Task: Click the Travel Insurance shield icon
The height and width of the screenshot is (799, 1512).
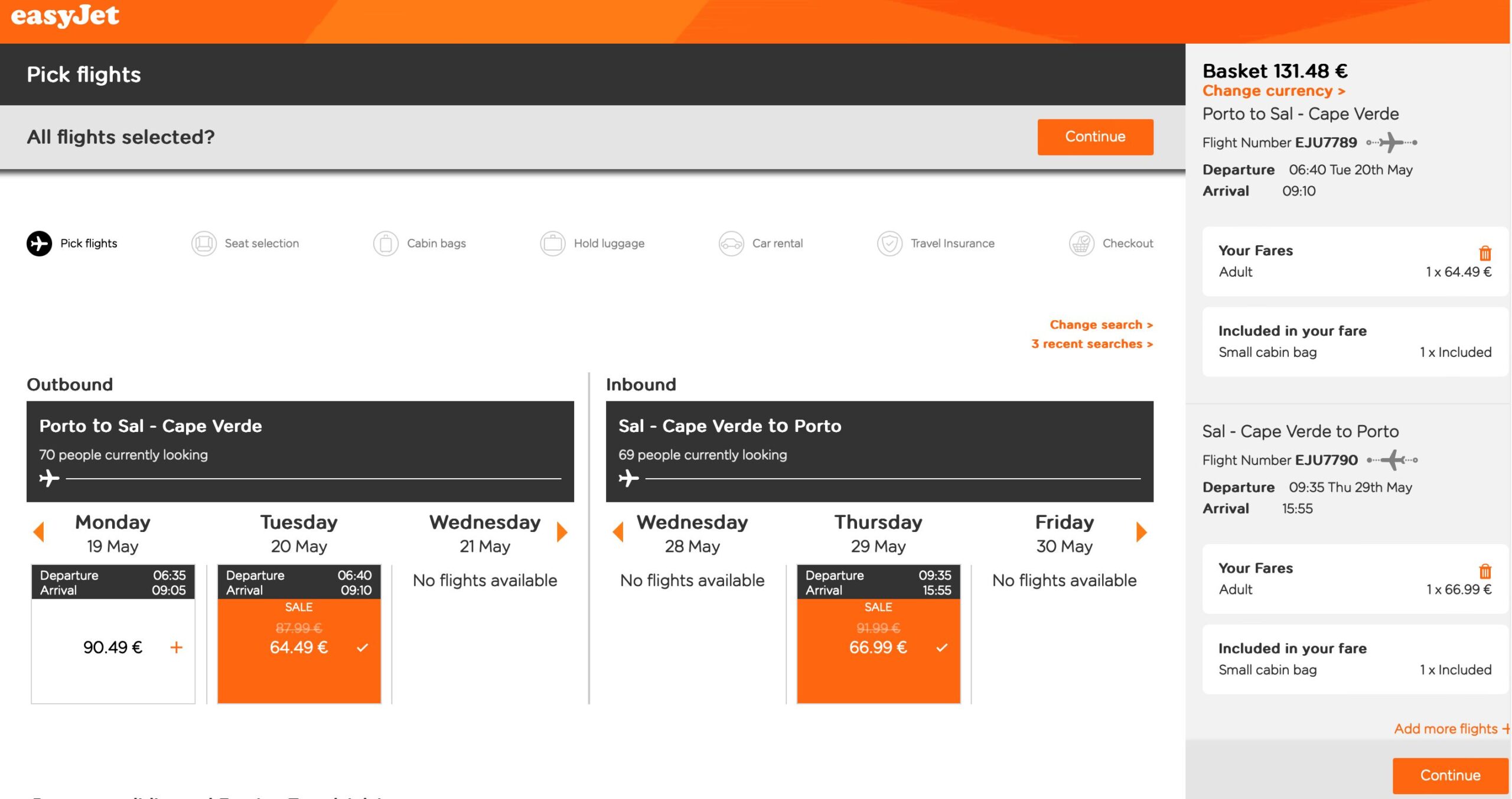Action: tap(889, 243)
